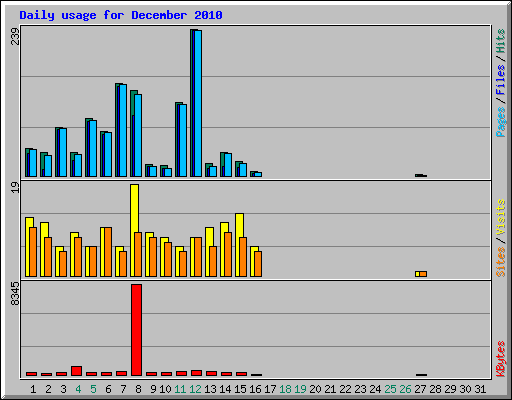
Task: Click day 14 on the x-axis
Action: [225, 389]
